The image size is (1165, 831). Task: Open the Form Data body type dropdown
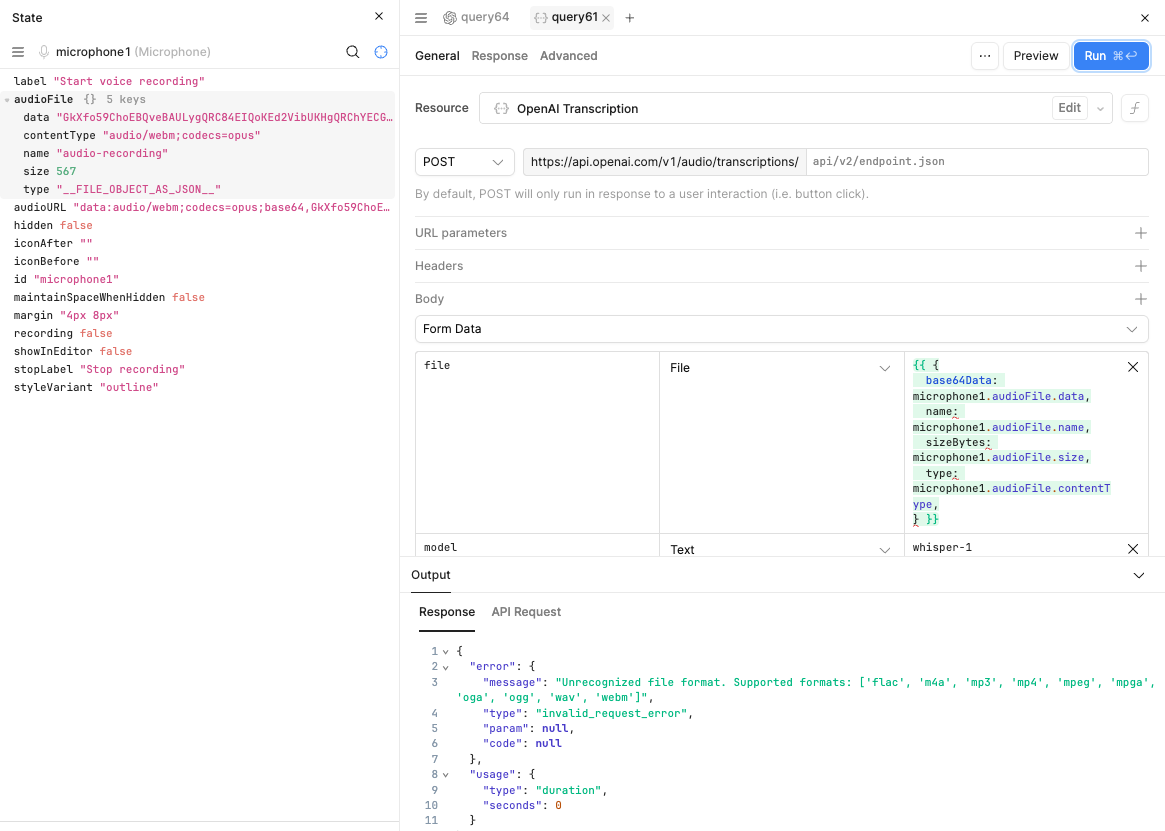(782, 329)
